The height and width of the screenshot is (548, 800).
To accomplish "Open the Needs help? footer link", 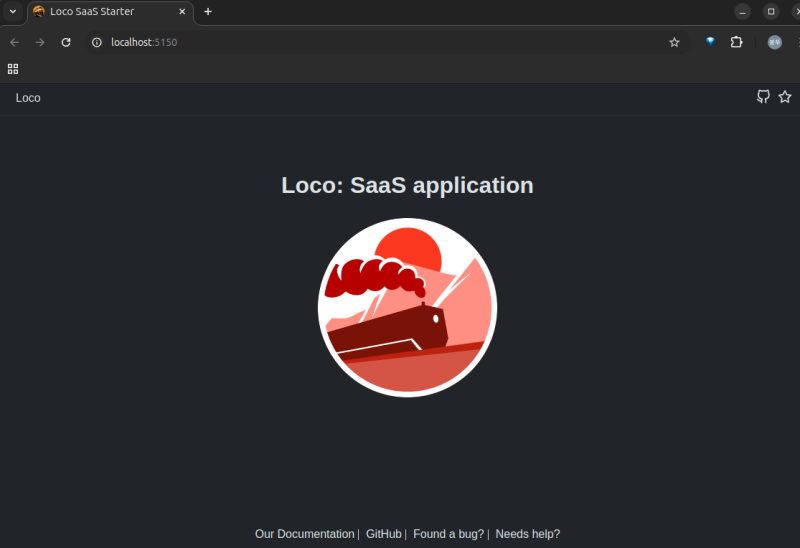I will [x=527, y=534].
